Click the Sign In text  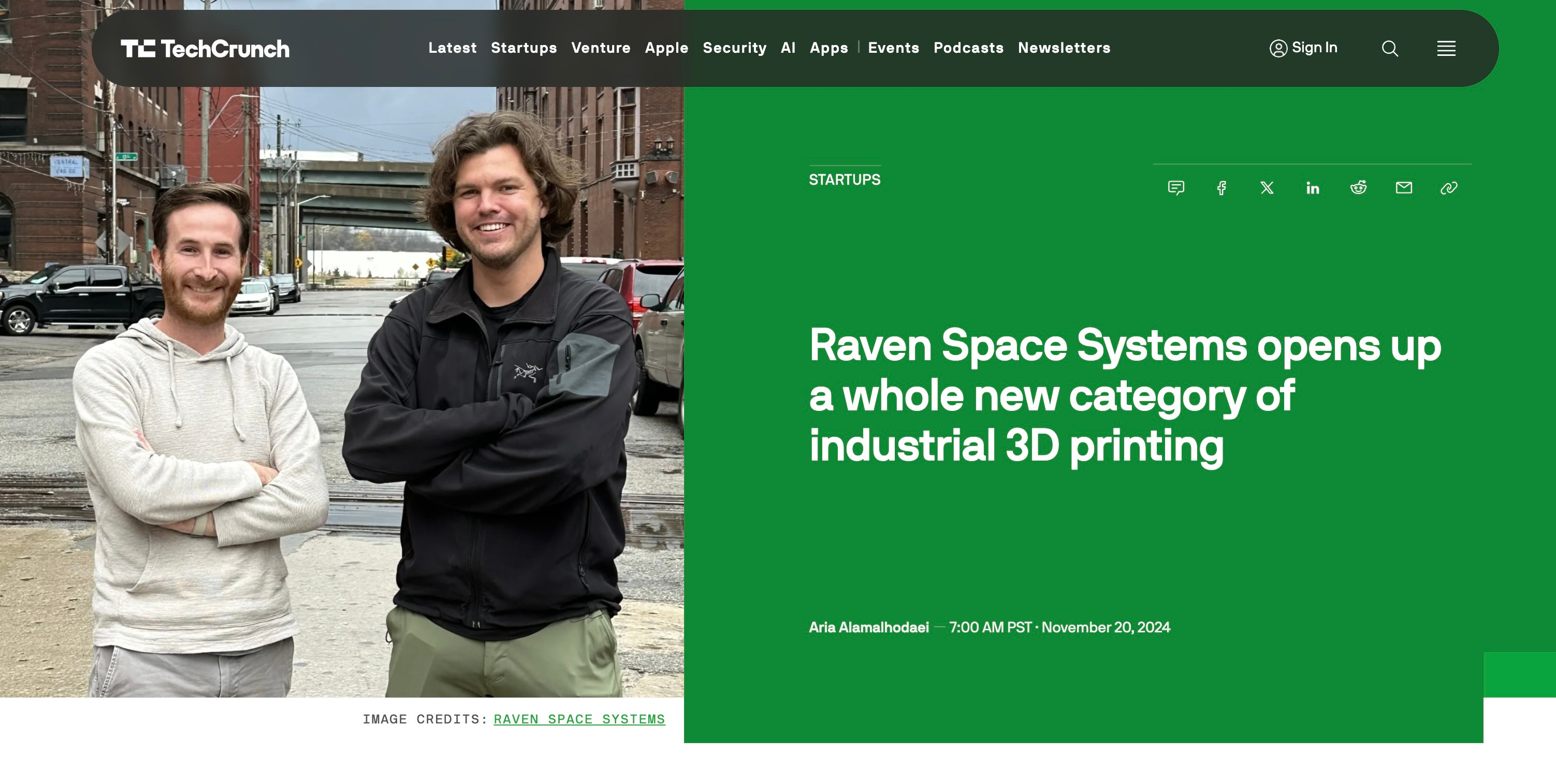pos(1314,48)
